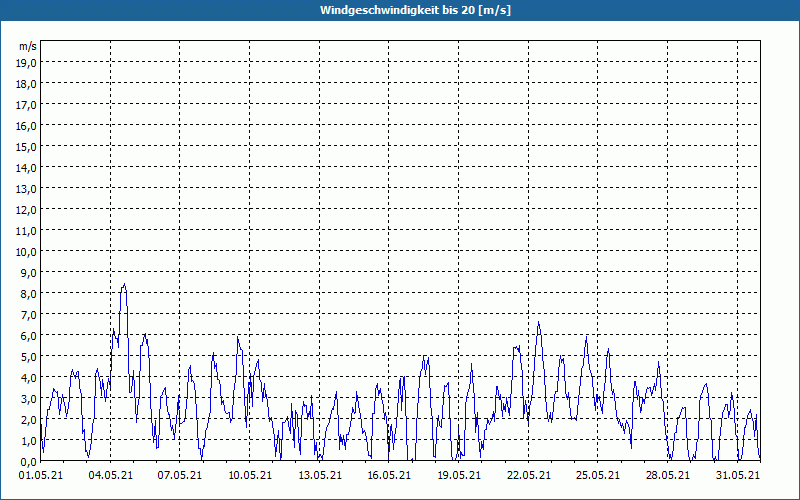The width and height of the screenshot is (800, 500).
Task: Click the y-axis value '0,0'
Action: (x=30, y=462)
